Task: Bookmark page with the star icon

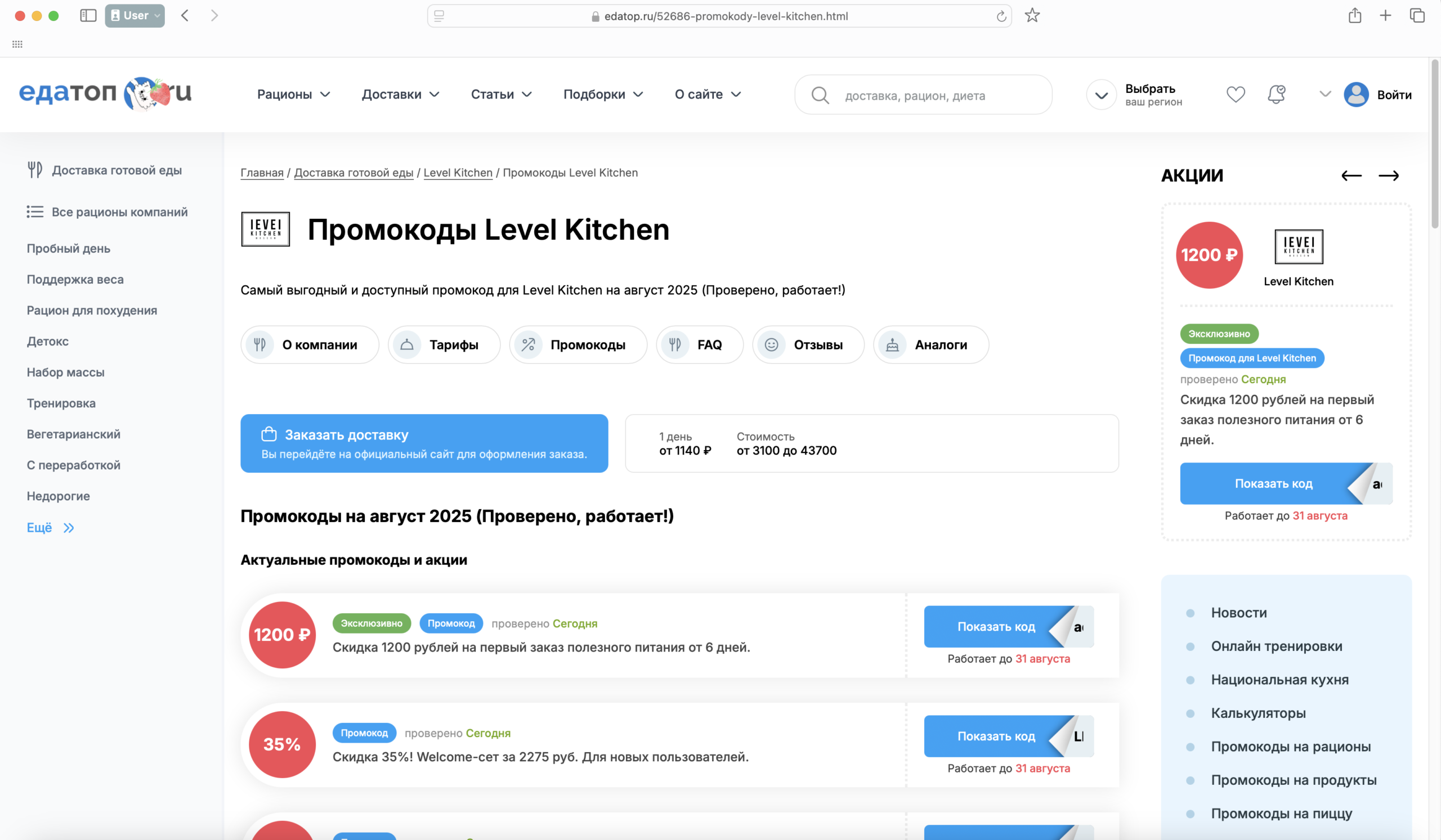Action: (1032, 16)
